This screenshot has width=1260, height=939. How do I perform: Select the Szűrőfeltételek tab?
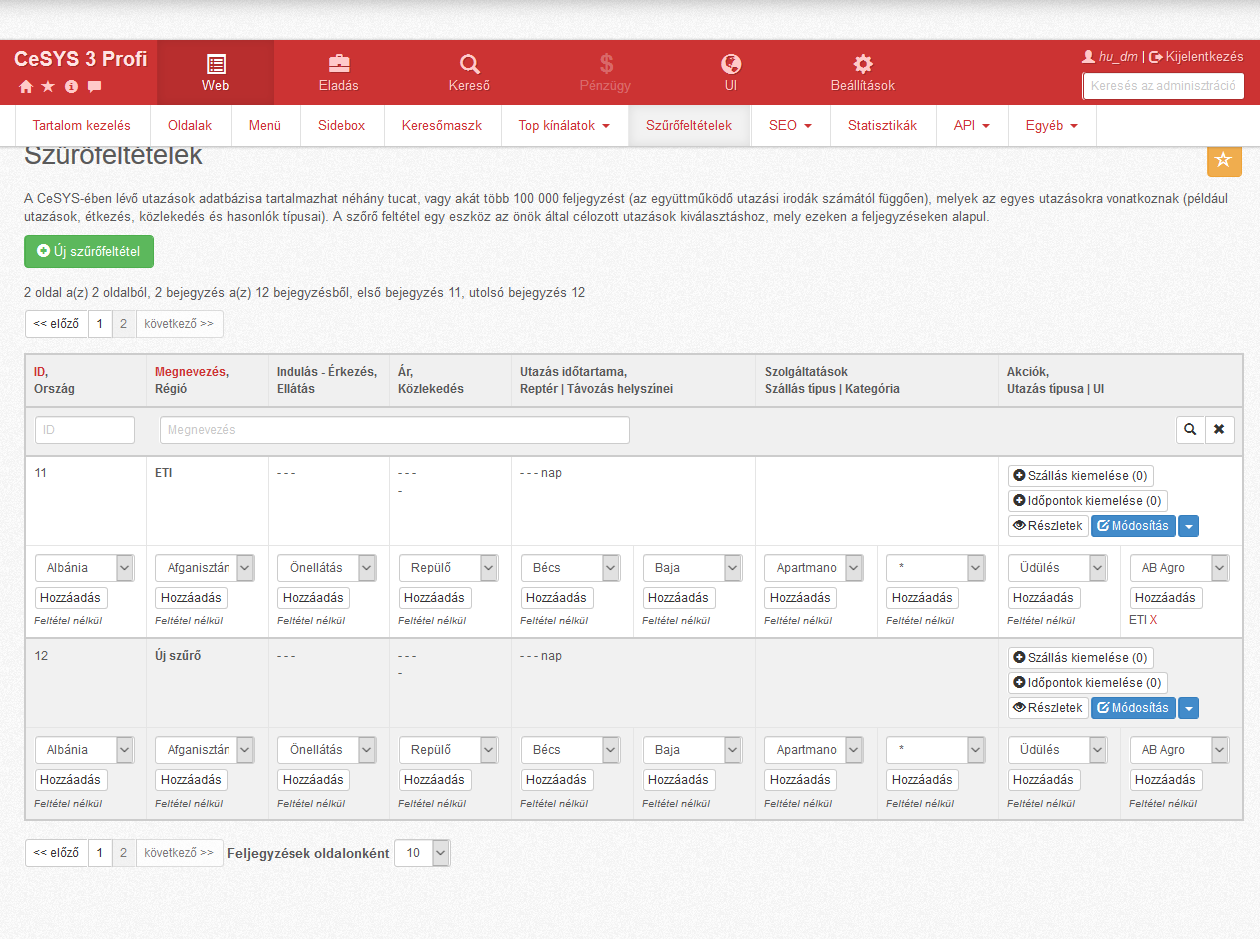[689, 126]
